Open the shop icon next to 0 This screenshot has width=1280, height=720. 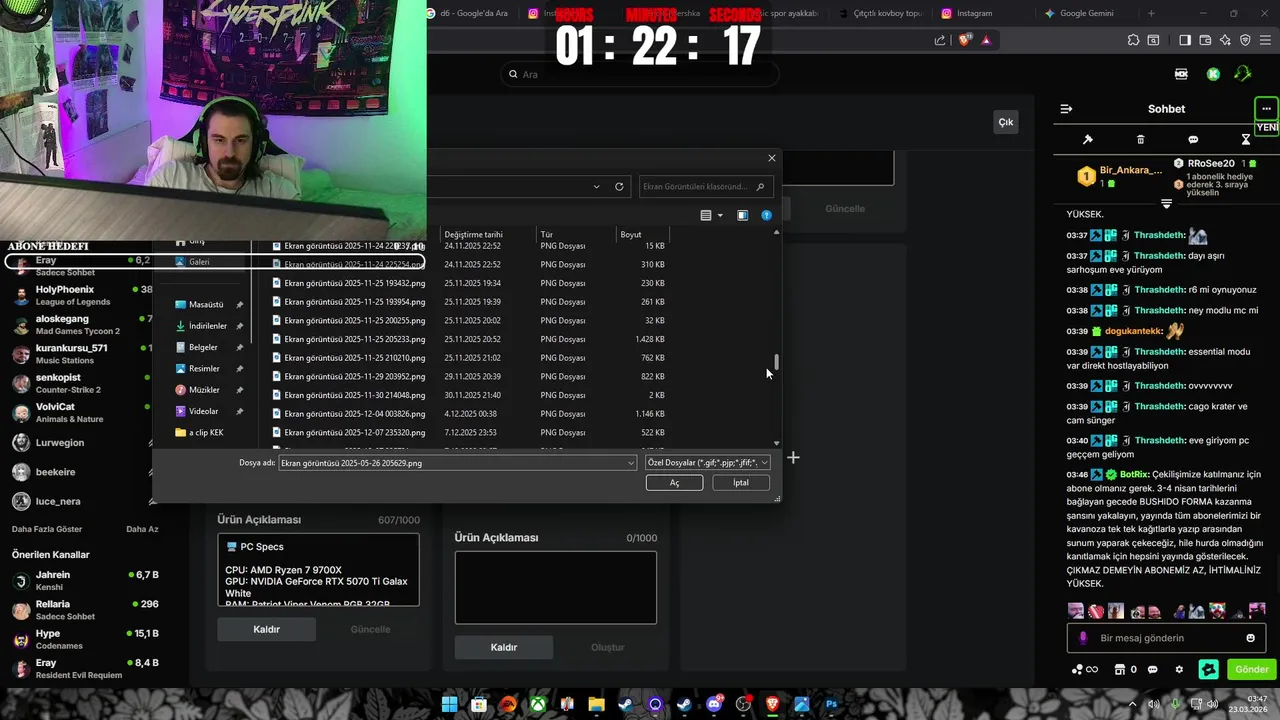tap(1120, 670)
